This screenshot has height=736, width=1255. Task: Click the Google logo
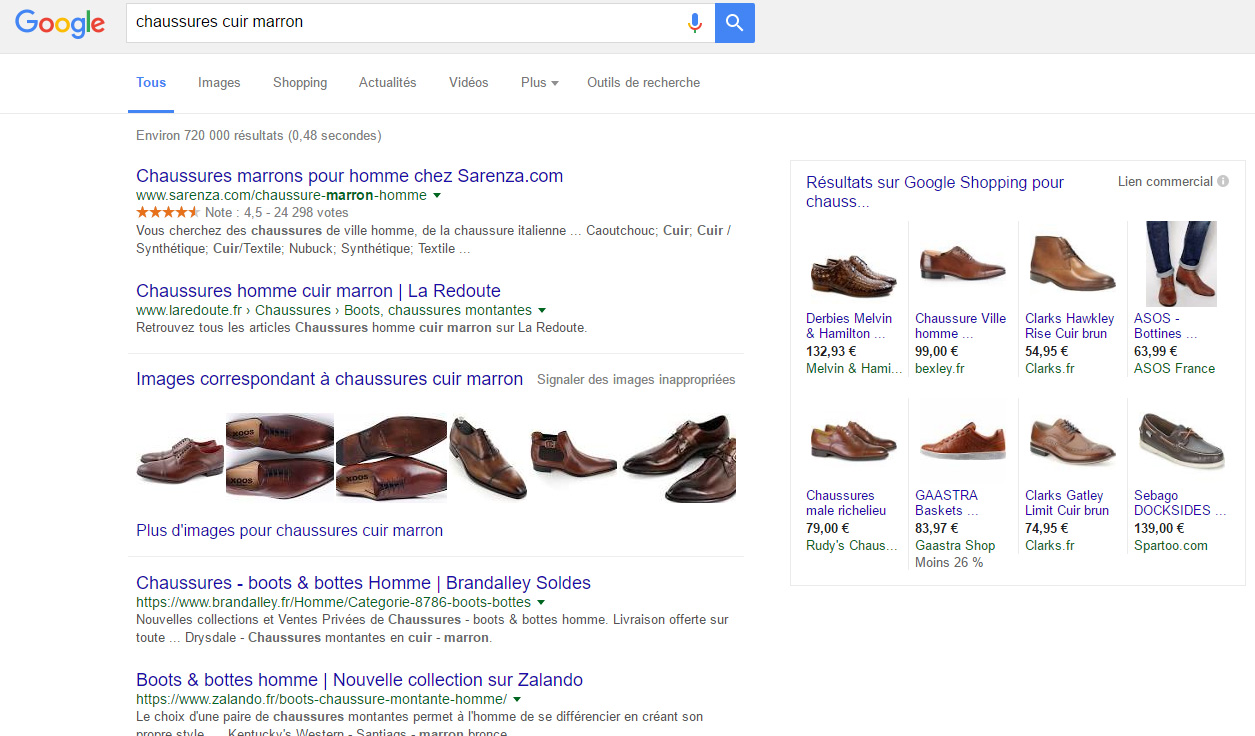[x=60, y=24]
